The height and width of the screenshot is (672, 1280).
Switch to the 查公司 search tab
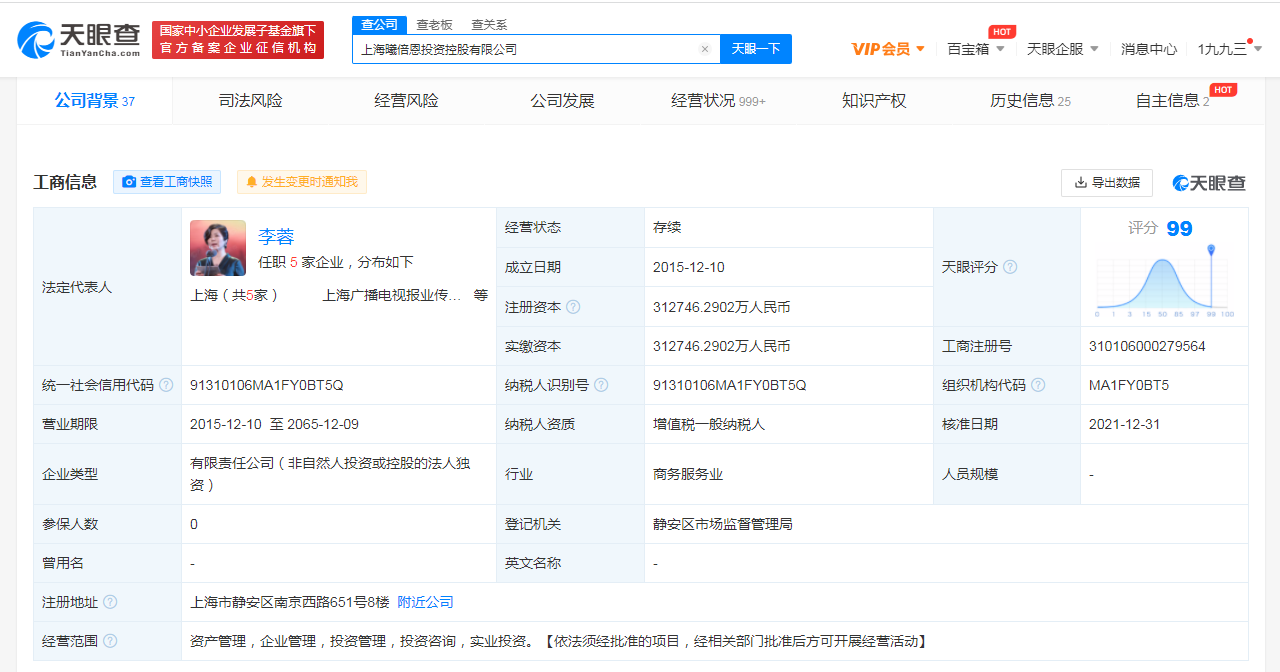[379, 24]
